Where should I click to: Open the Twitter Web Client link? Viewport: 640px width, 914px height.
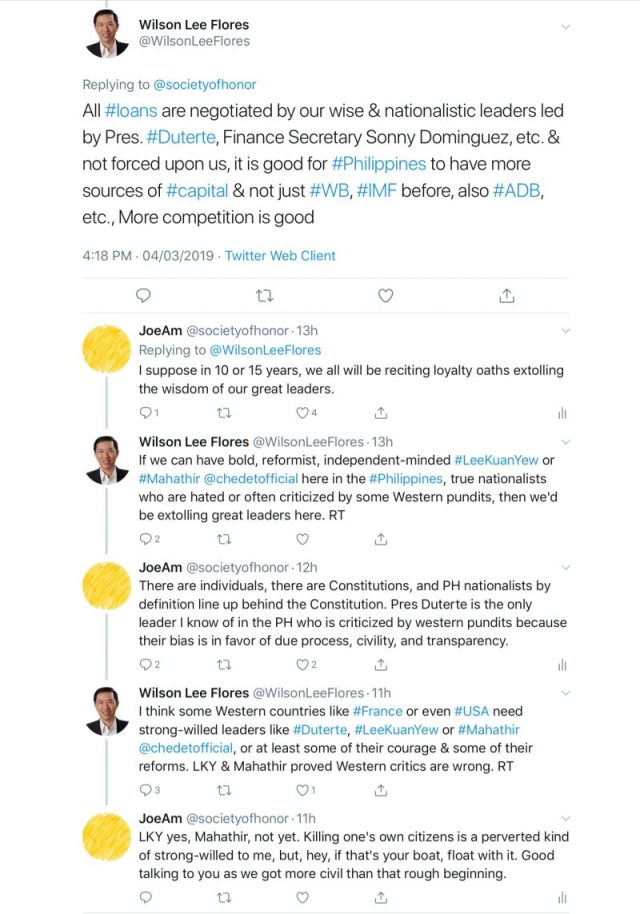tap(280, 256)
